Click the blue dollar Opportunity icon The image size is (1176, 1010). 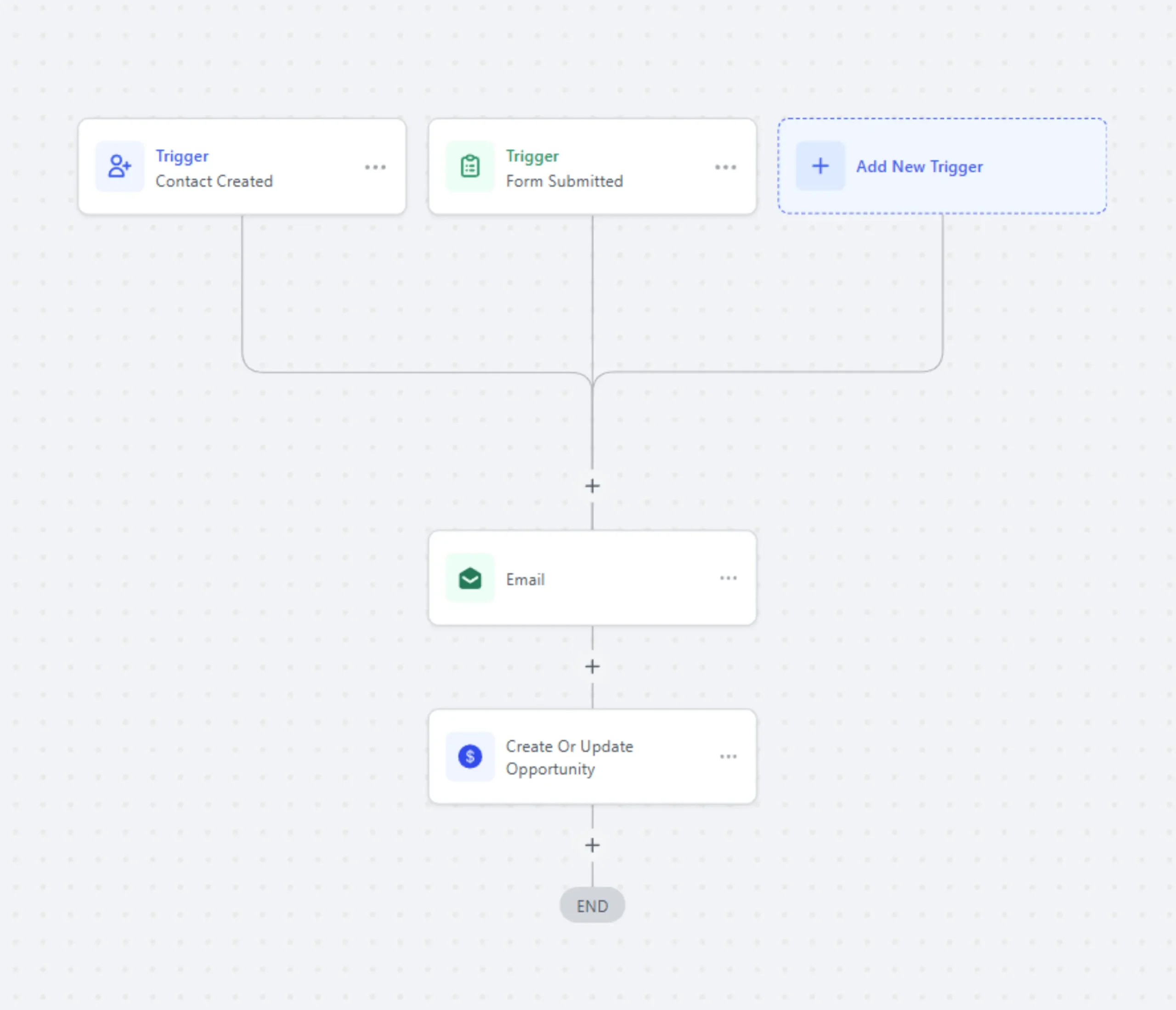(x=470, y=757)
